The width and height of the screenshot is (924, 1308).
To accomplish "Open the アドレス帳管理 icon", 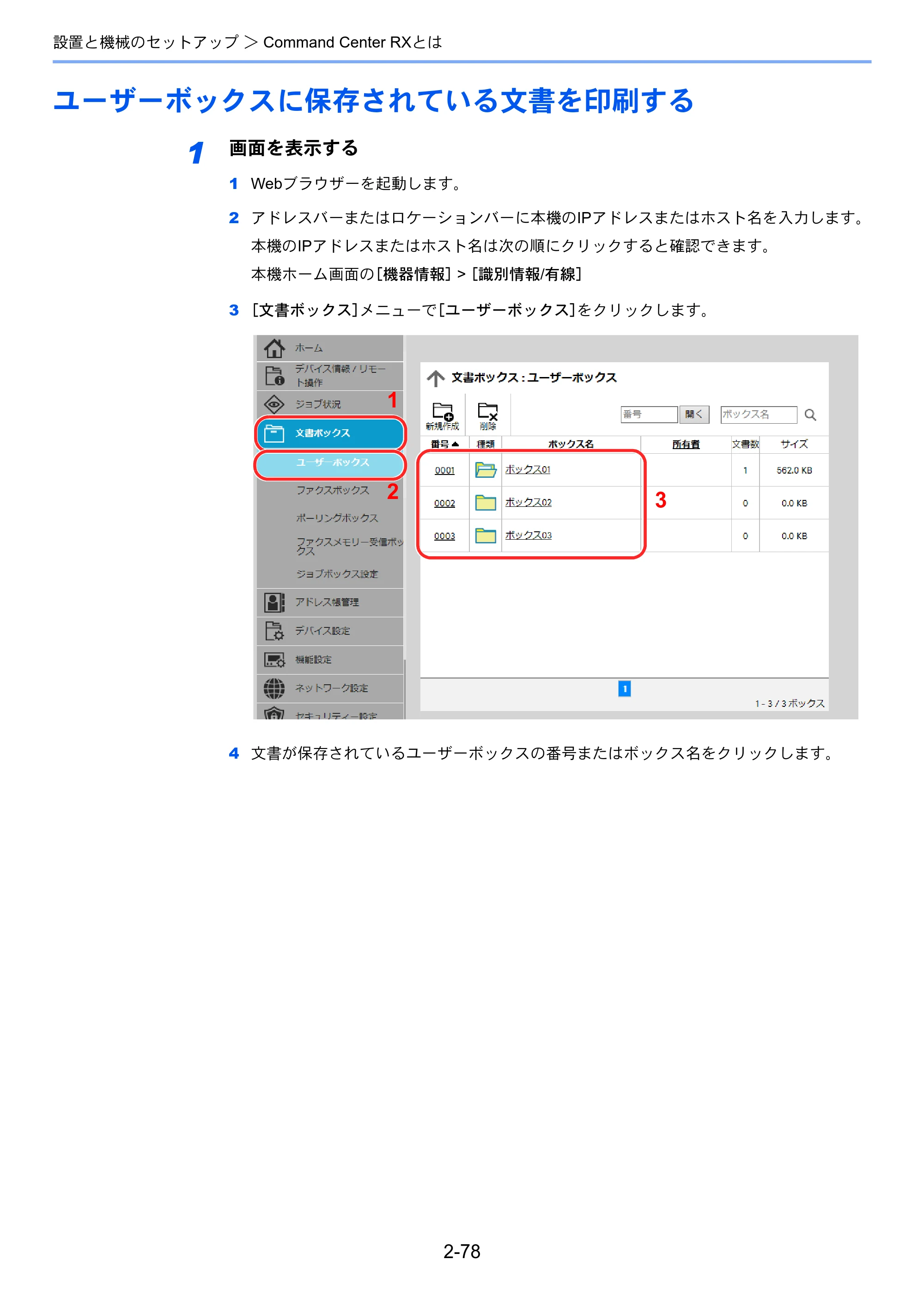I will [x=274, y=602].
